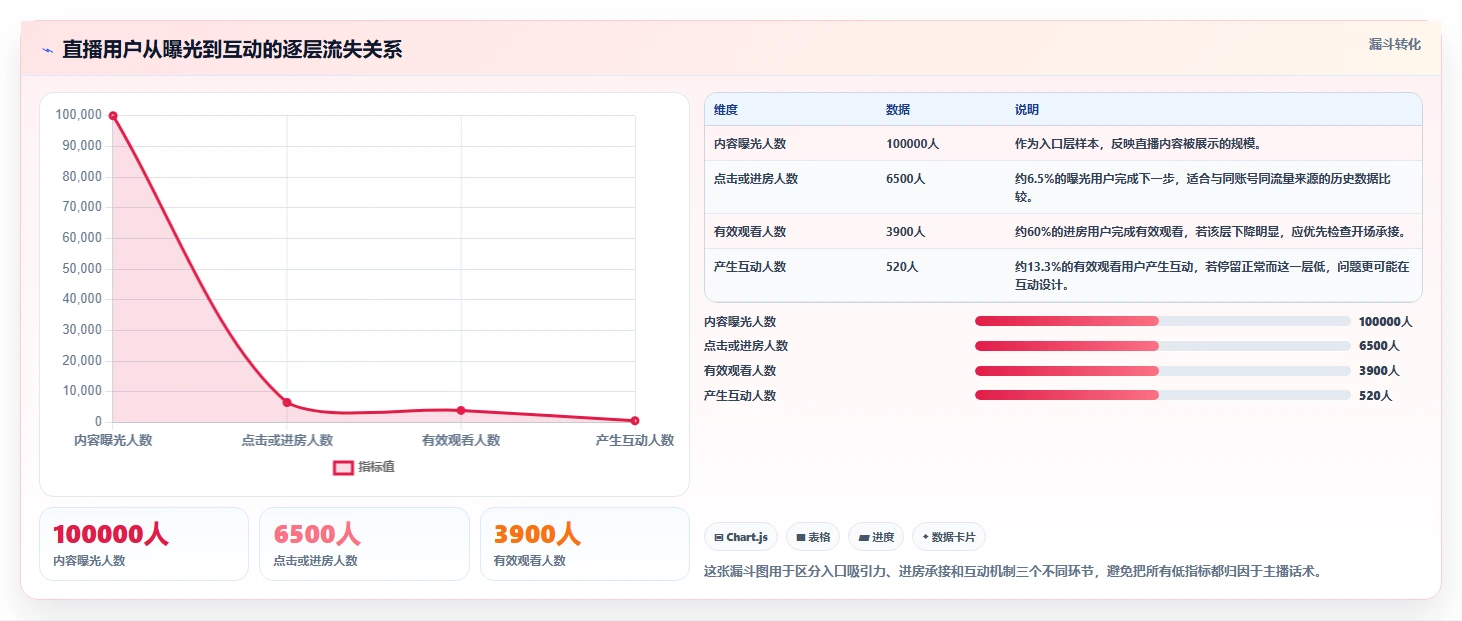Click the x-axis label 点击或进房人数

pyautogui.click(x=287, y=440)
